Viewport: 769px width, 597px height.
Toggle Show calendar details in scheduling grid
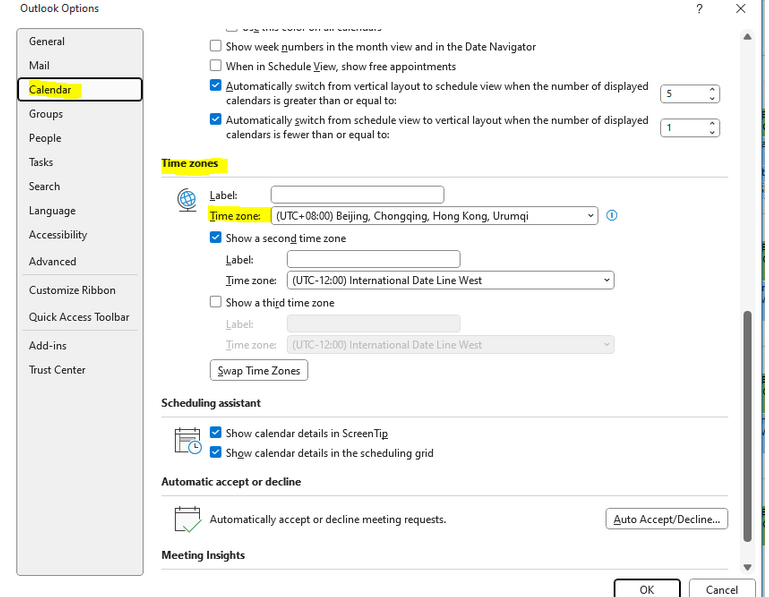click(x=215, y=452)
